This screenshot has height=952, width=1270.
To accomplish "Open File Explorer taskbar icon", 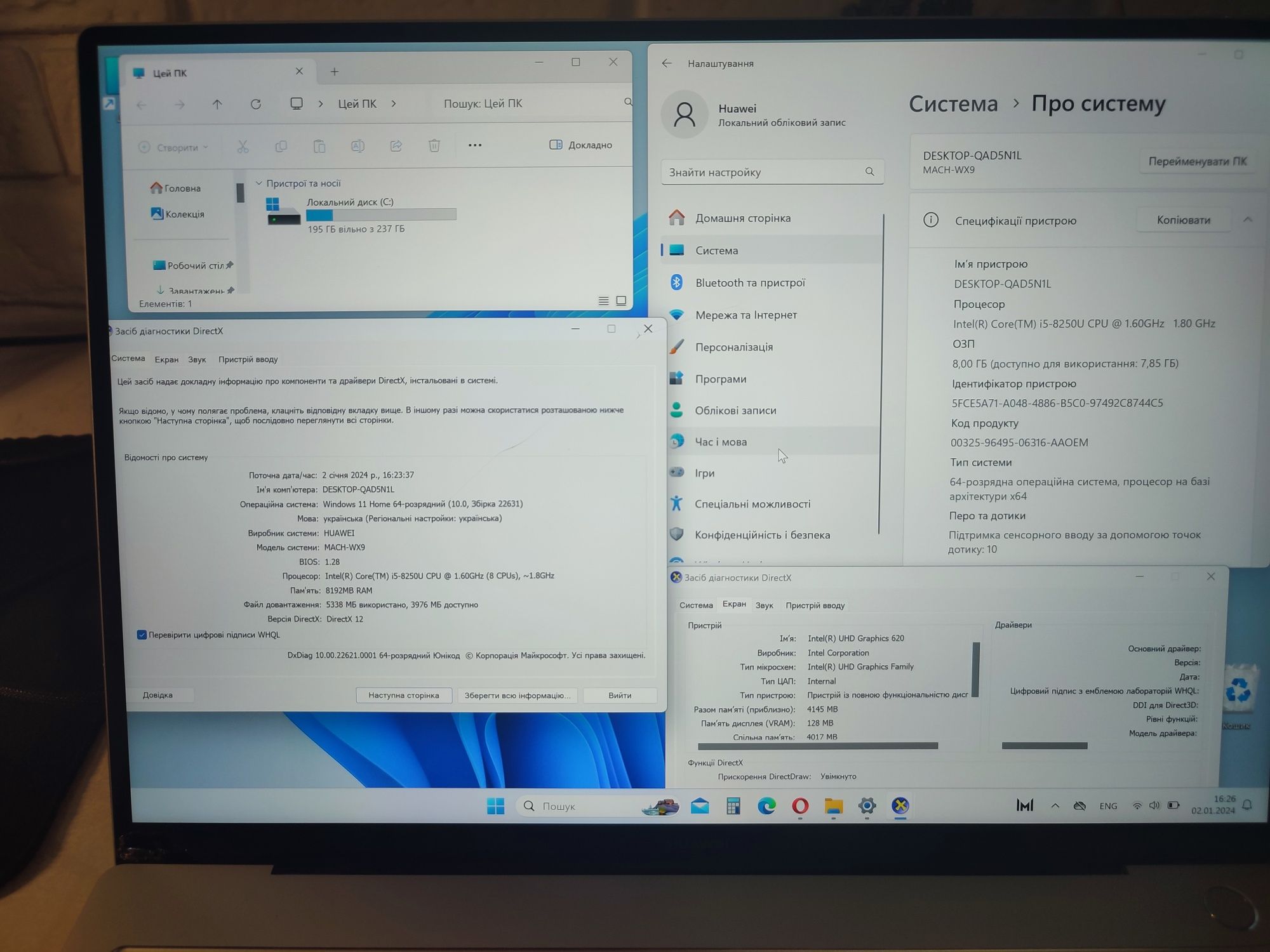I will (x=833, y=806).
